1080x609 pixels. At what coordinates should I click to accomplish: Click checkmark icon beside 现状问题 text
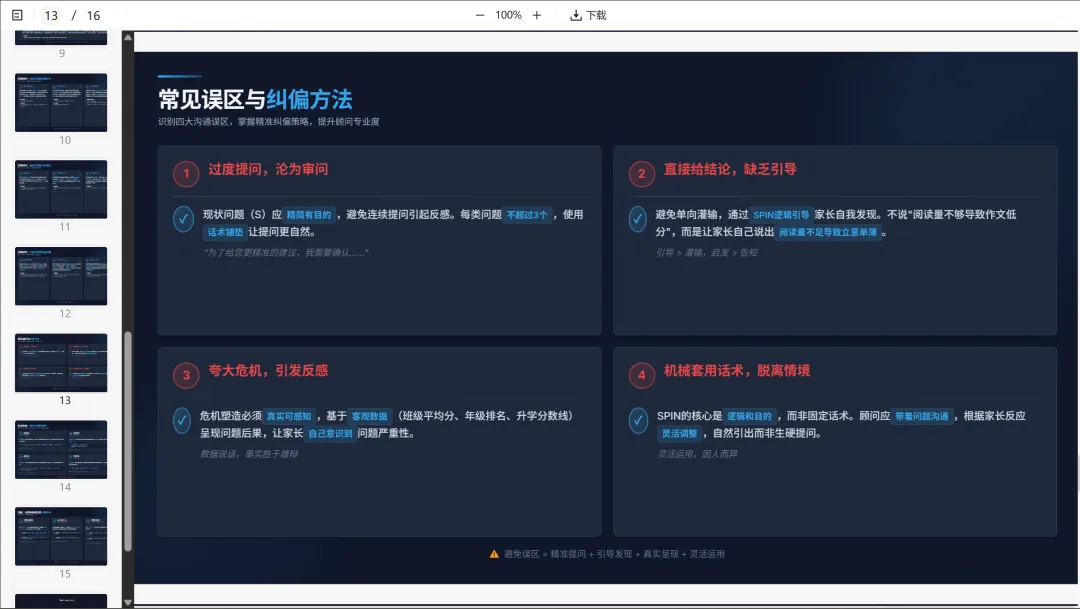coord(183,220)
